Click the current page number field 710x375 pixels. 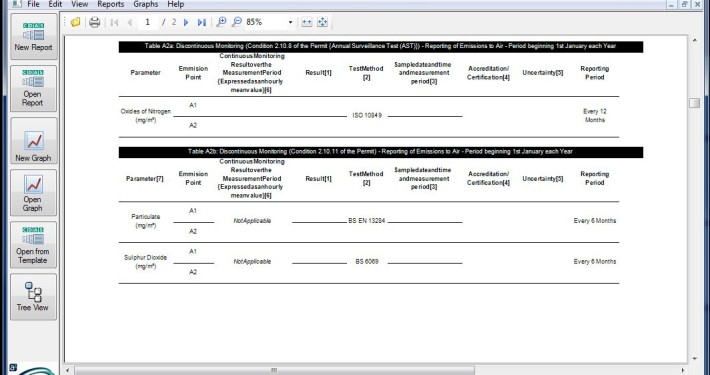pos(148,22)
